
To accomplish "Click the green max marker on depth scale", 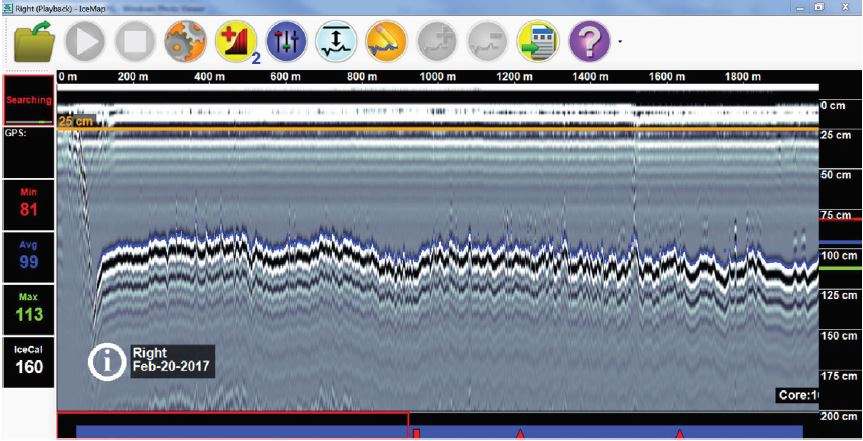I will tap(841, 268).
